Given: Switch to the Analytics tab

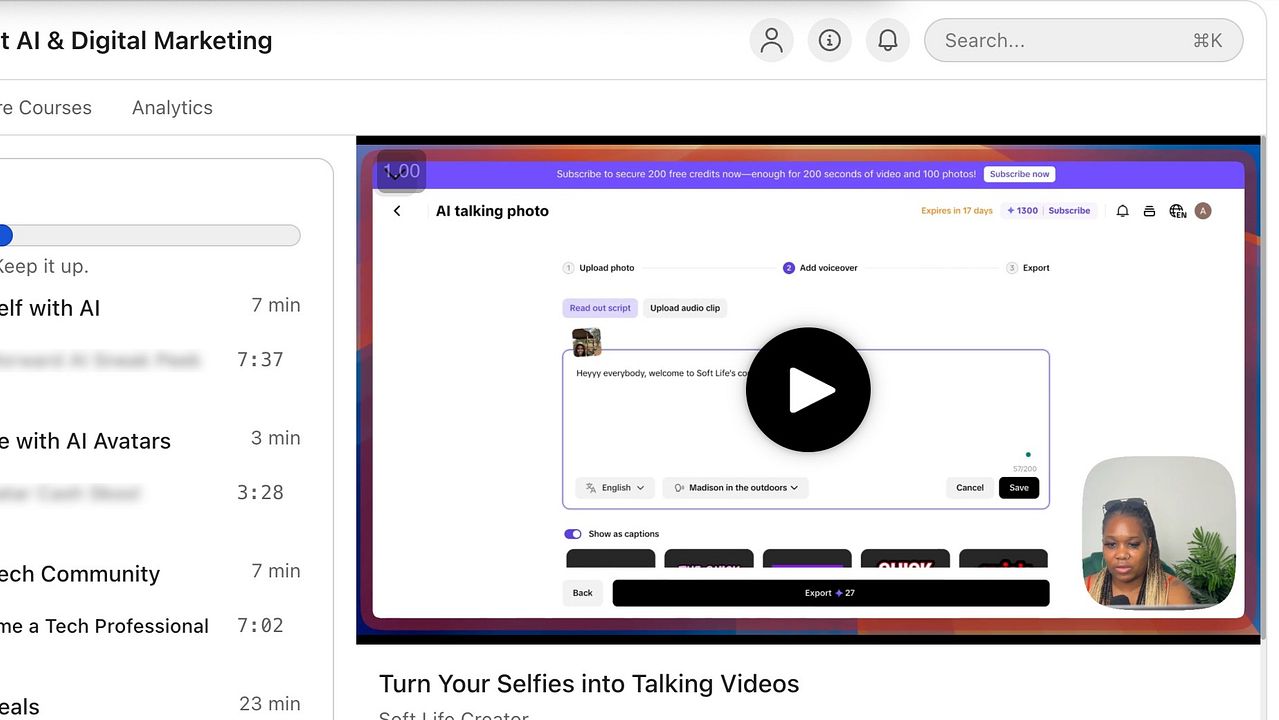Looking at the screenshot, I should (172, 108).
